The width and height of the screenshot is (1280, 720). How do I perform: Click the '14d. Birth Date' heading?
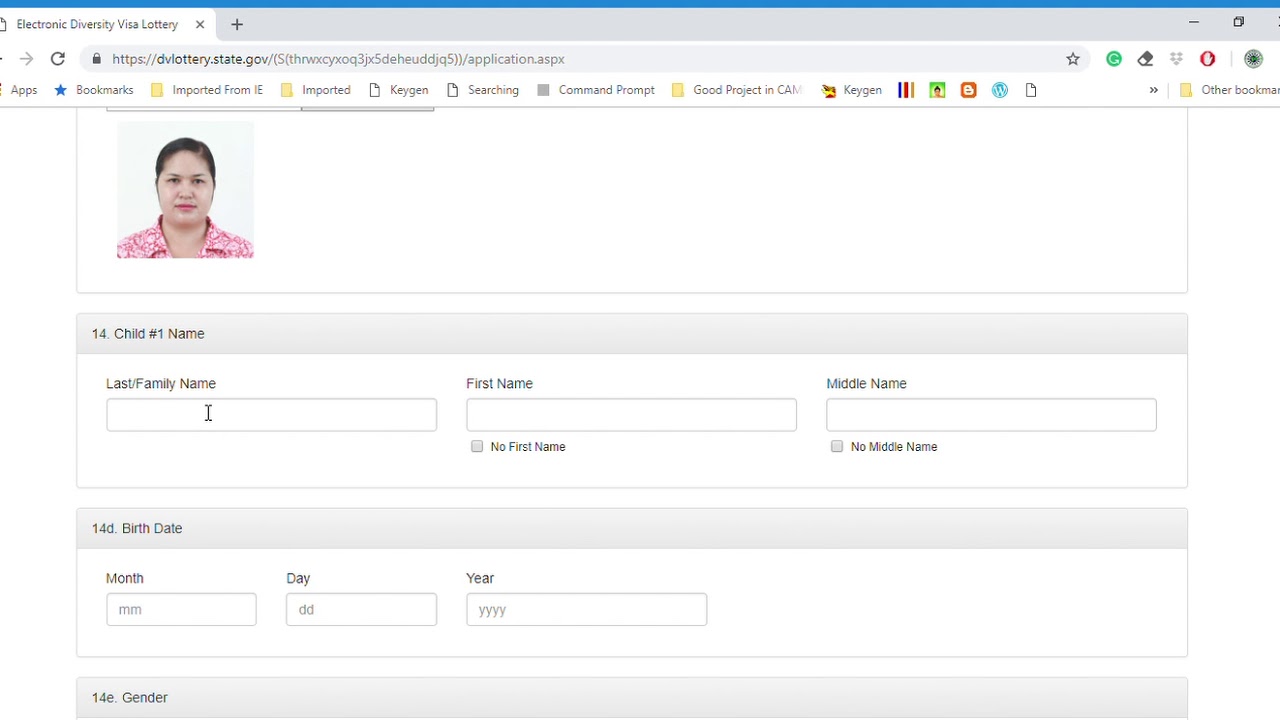137,528
